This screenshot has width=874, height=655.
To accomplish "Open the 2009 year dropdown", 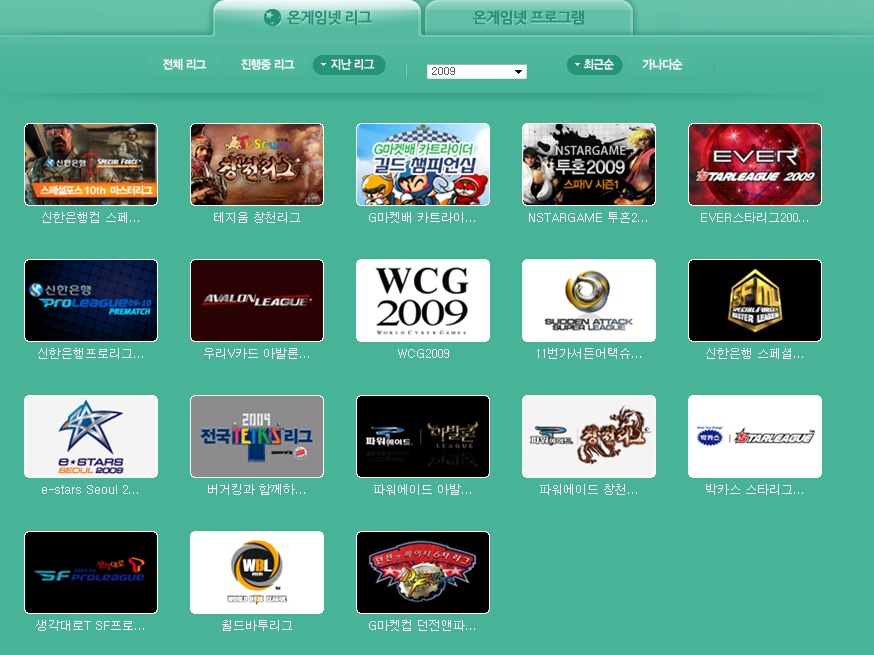I will click(x=476, y=72).
